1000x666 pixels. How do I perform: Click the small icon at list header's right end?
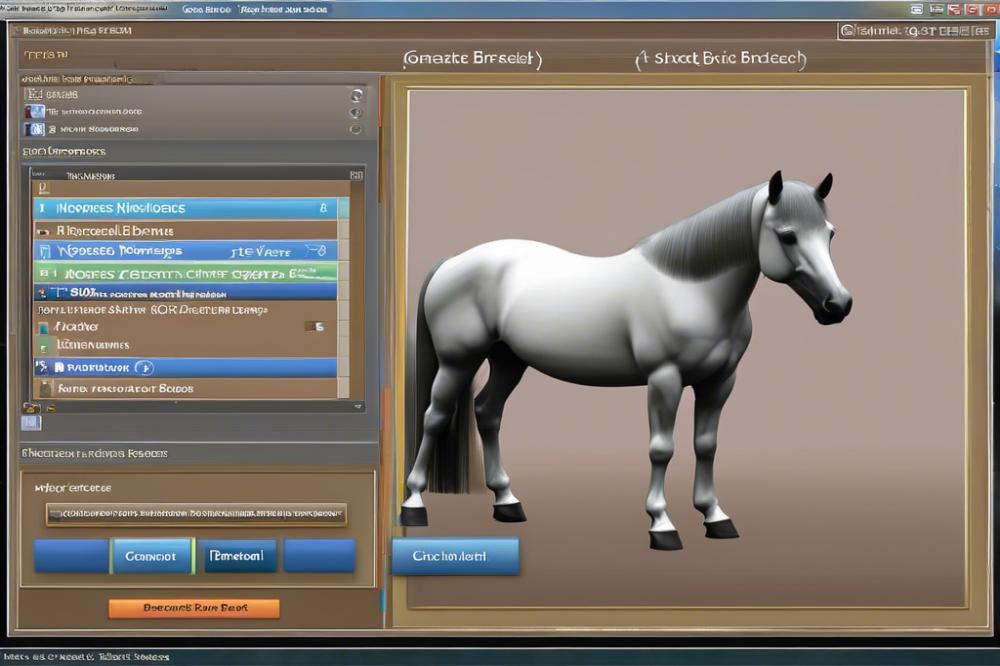[356, 175]
